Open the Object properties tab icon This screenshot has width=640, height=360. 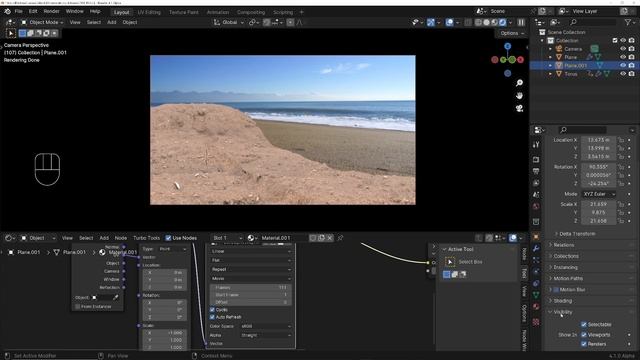(536, 237)
